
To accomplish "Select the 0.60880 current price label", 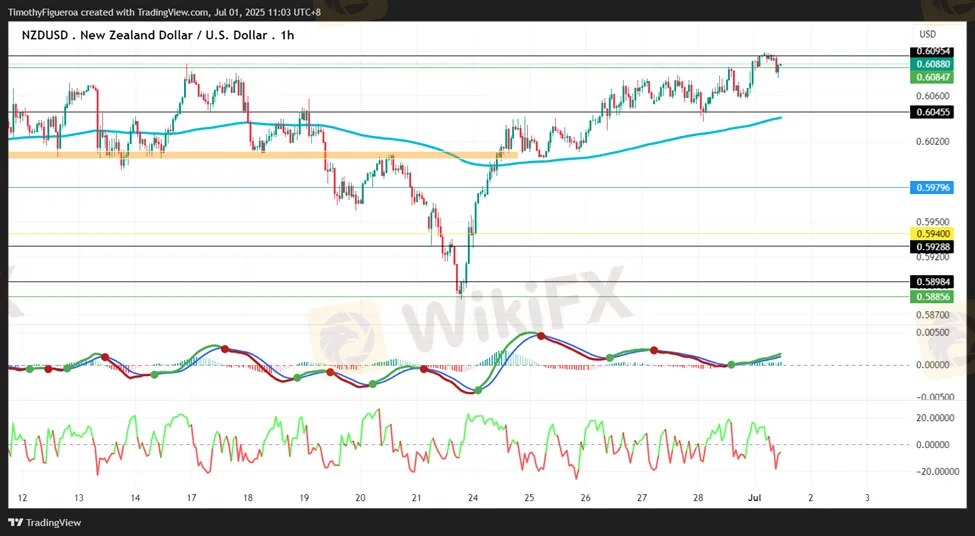I will click(x=931, y=64).
